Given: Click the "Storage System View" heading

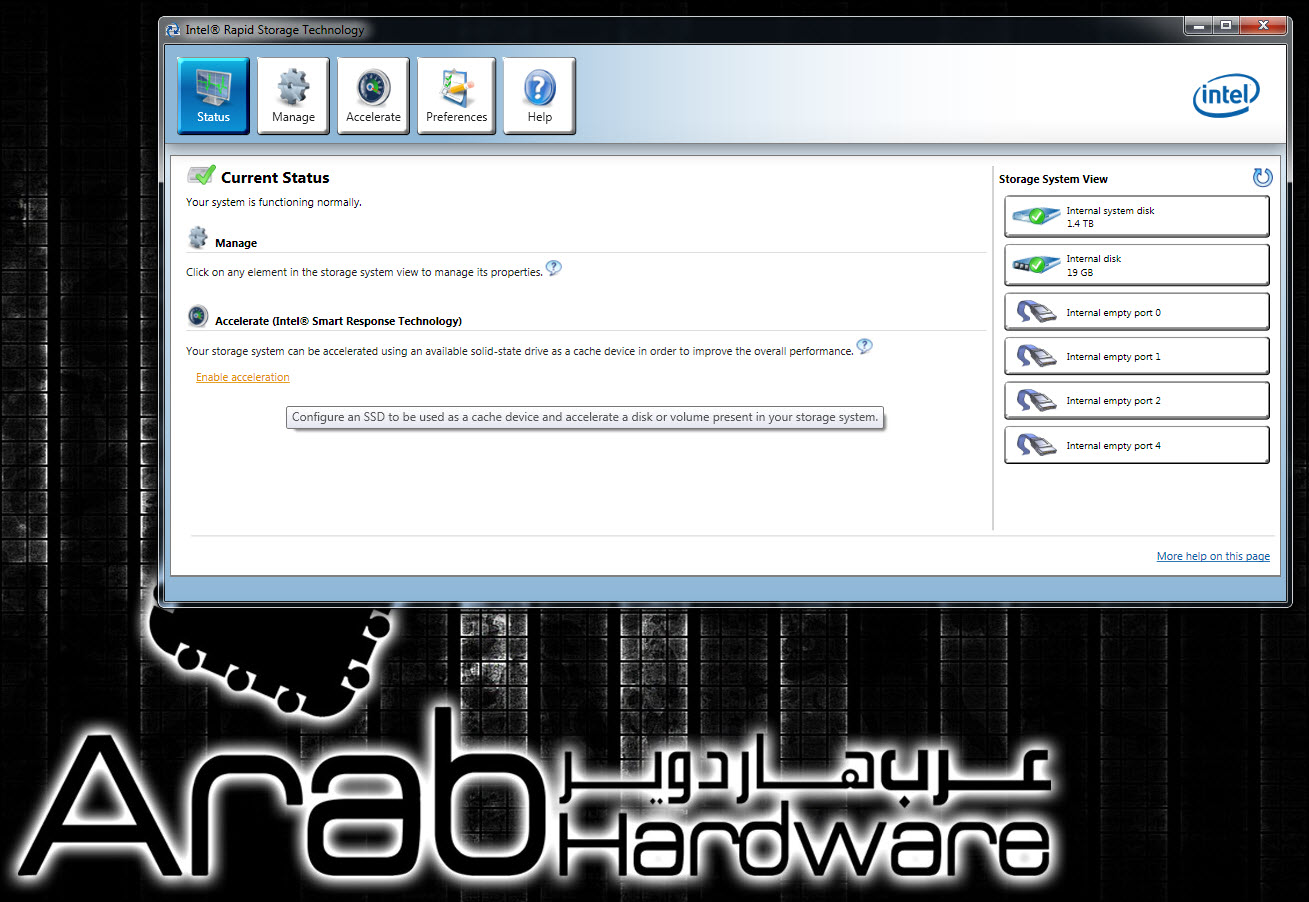Looking at the screenshot, I should point(1053,179).
